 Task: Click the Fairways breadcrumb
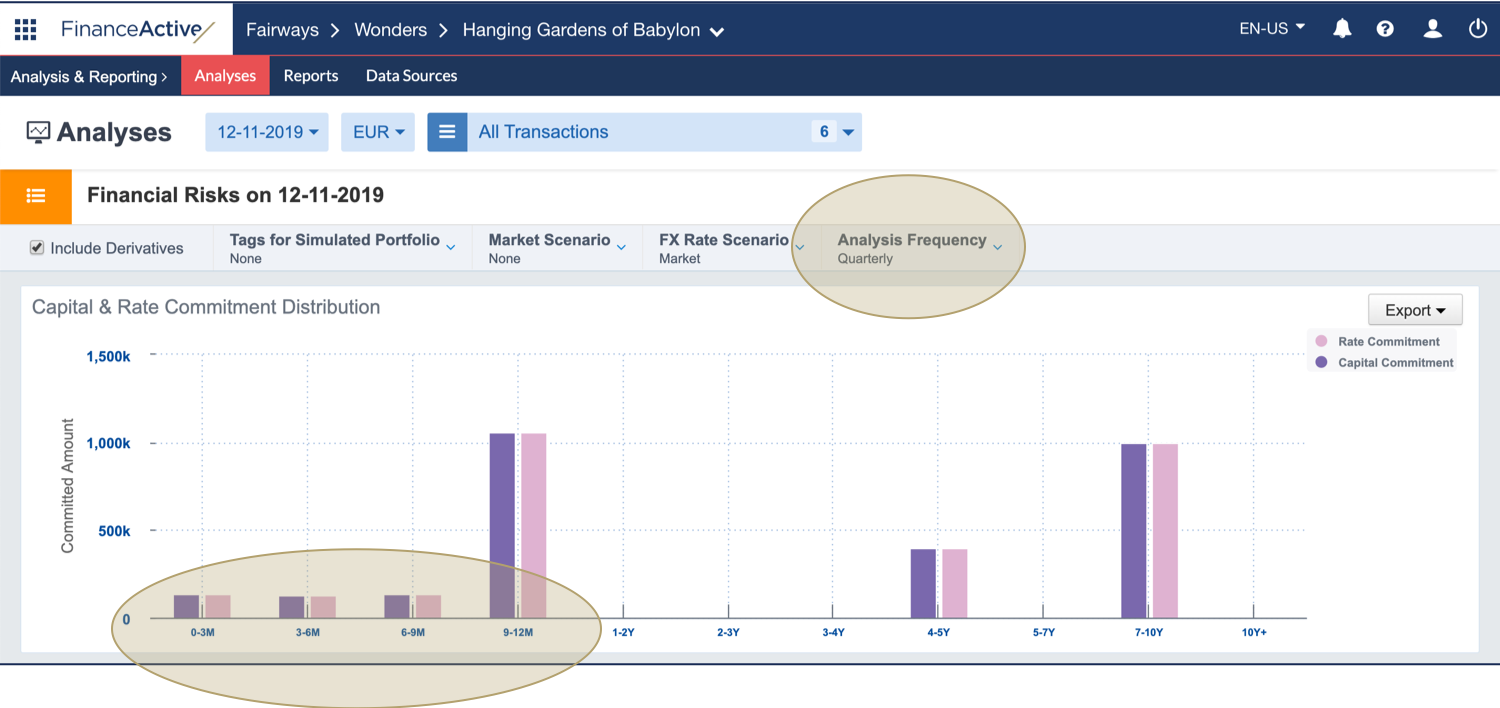[x=282, y=30]
